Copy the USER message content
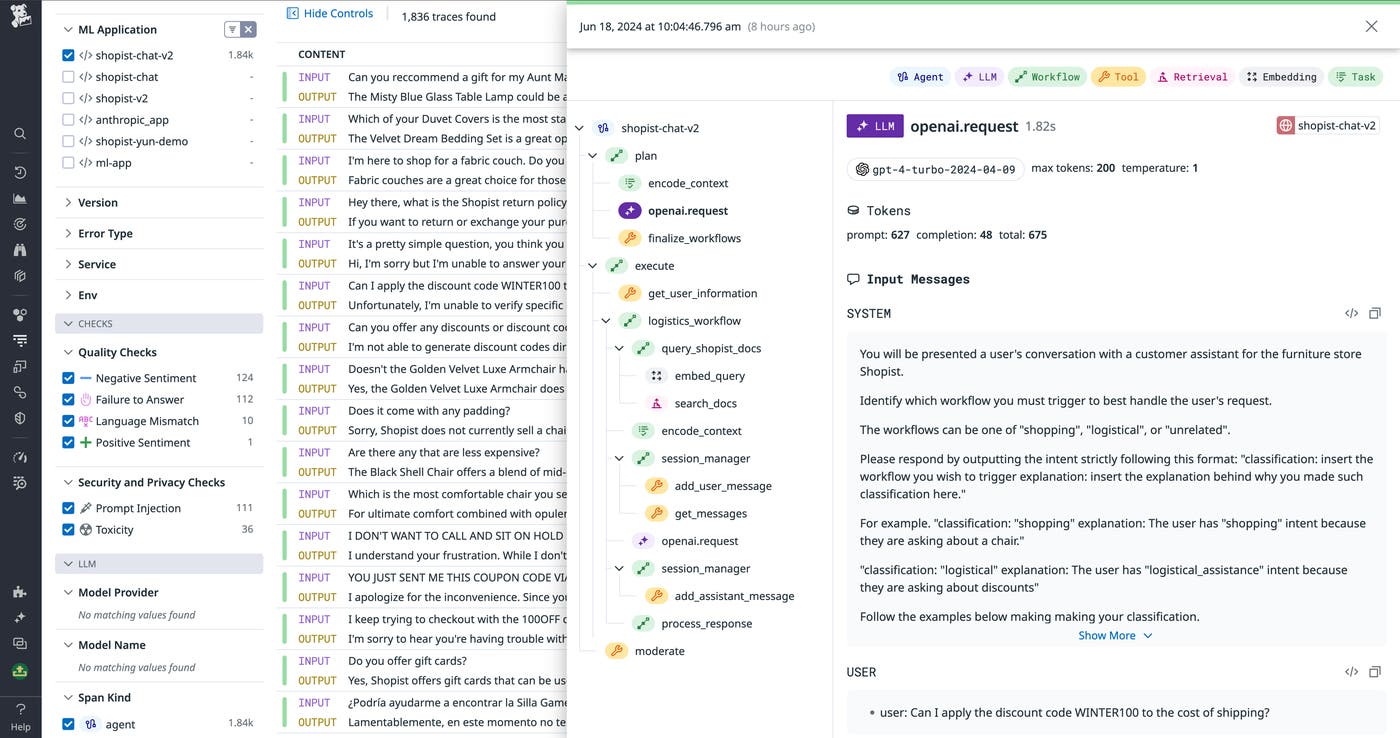This screenshot has height=738, width=1400. (x=1375, y=672)
